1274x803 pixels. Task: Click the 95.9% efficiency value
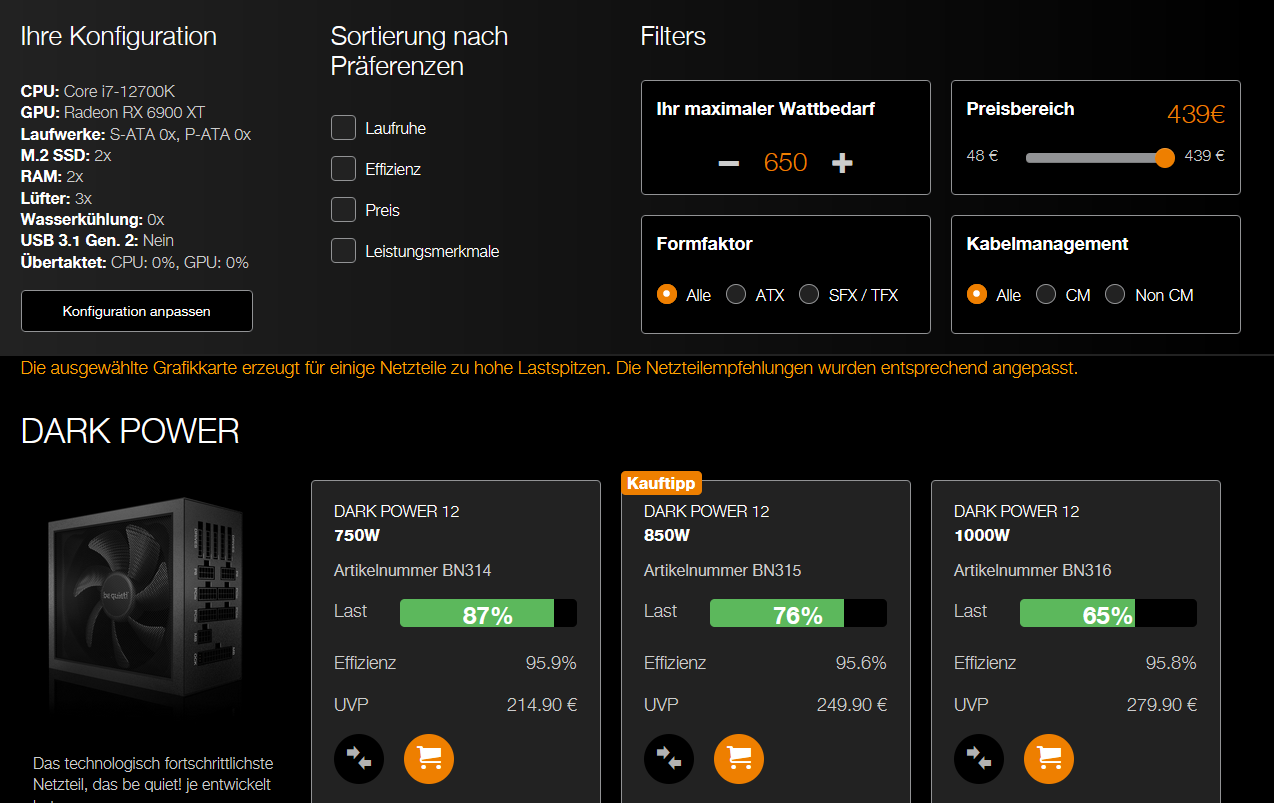click(x=551, y=662)
